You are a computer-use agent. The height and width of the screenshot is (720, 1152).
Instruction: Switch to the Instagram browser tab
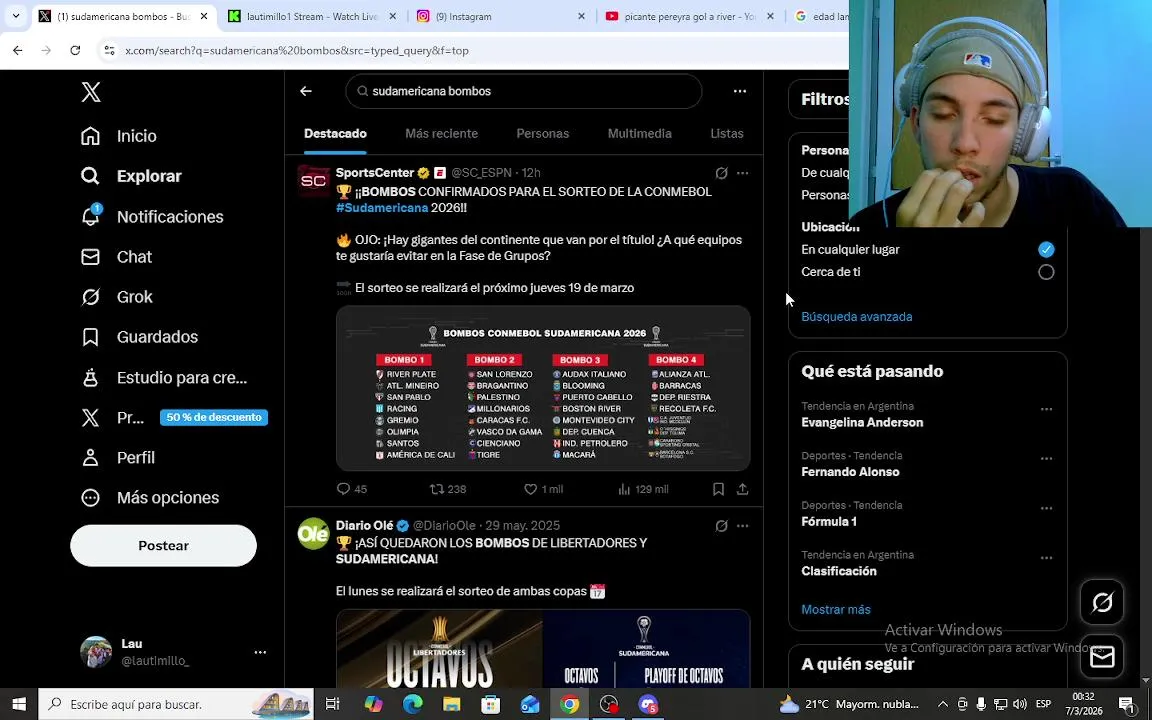pyautogui.click(x=501, y=16)
